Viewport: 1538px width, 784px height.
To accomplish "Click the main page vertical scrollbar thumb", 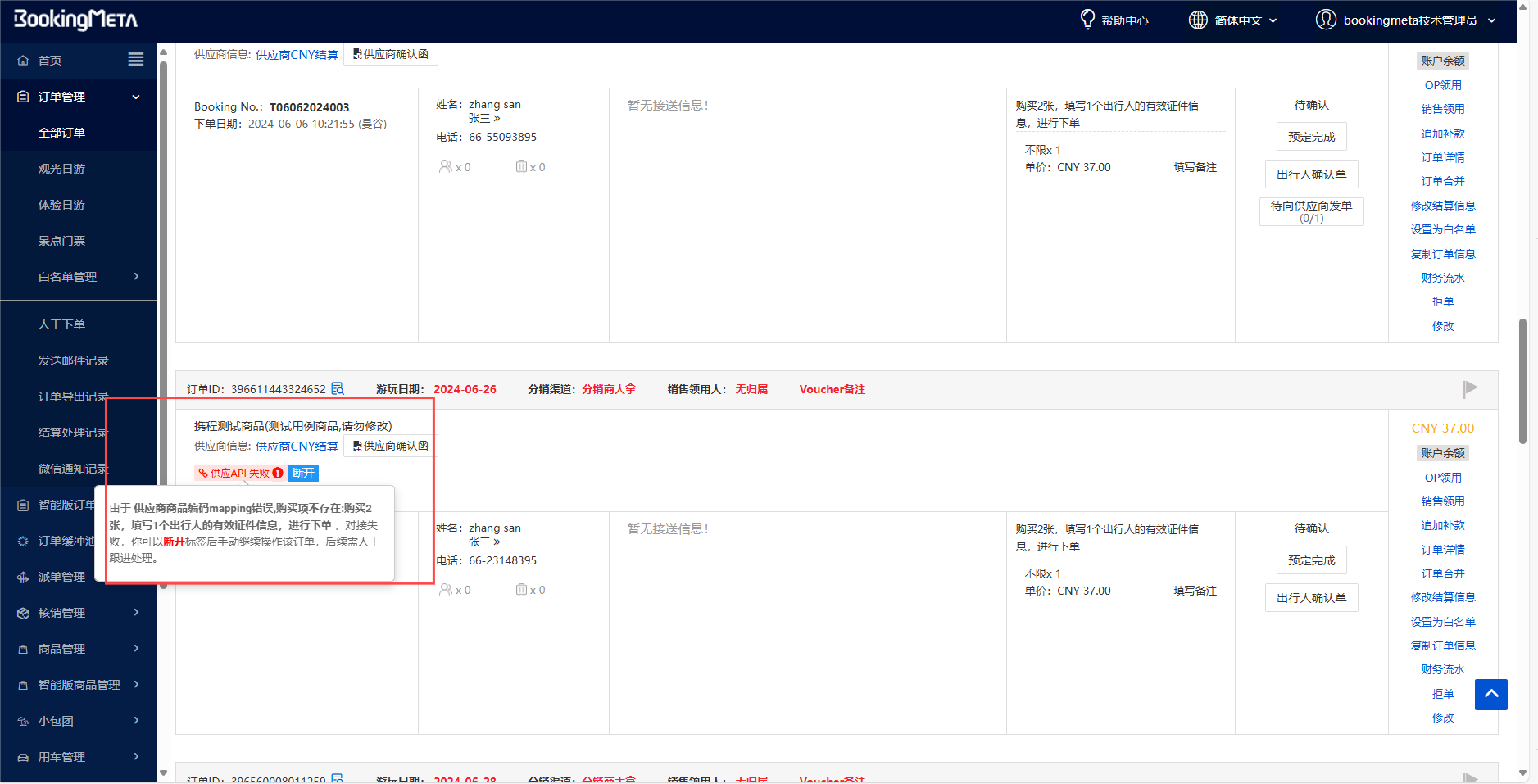I will tap(1522, 381).
